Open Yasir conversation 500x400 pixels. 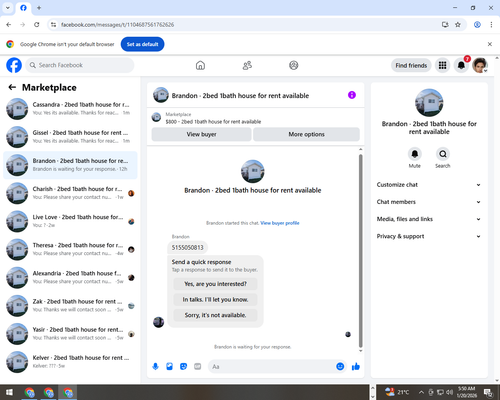tap(70, 334)
